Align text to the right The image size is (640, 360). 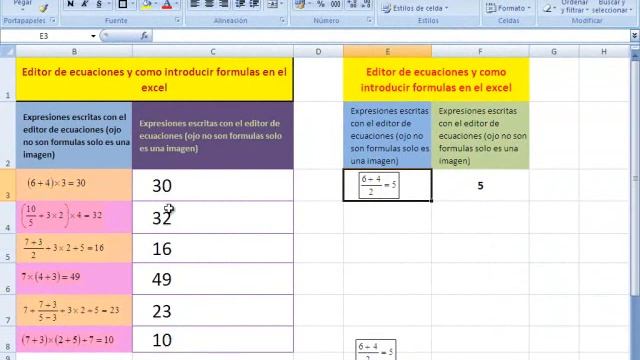pyautogui.click(x=224, y=4)
